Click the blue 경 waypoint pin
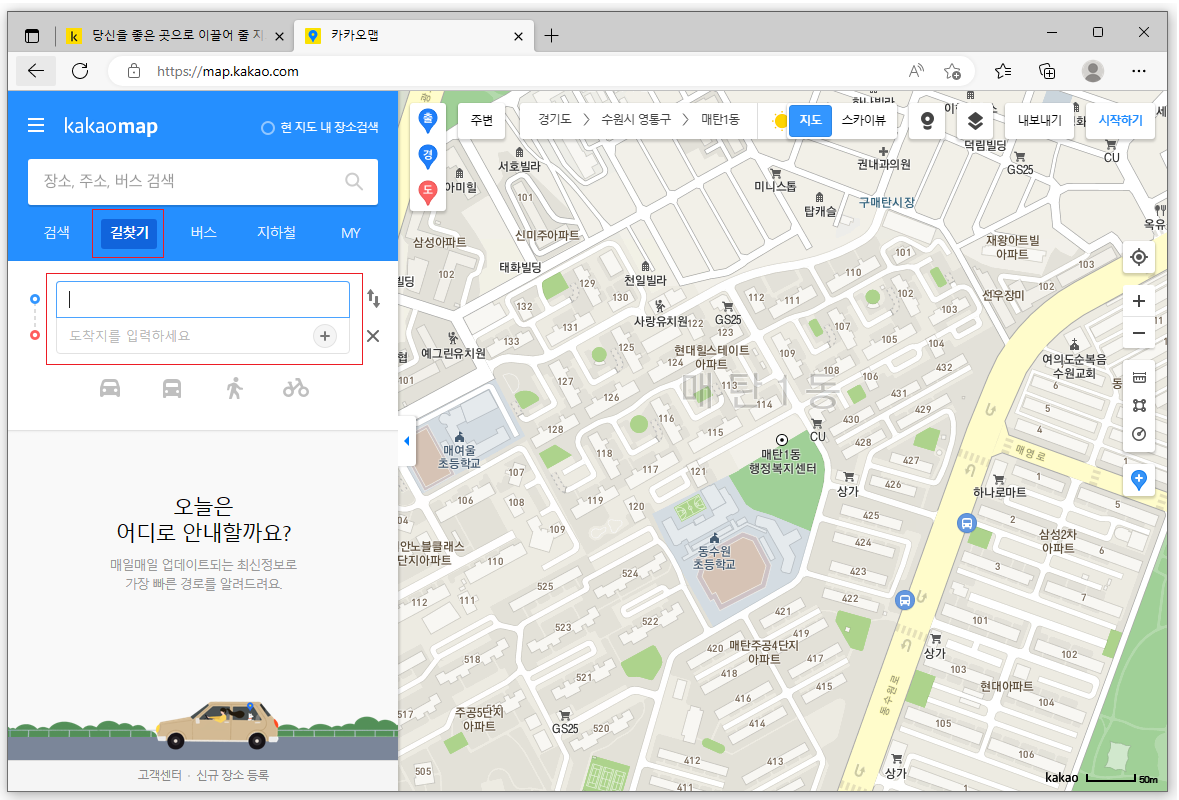 tap(428, 156)
